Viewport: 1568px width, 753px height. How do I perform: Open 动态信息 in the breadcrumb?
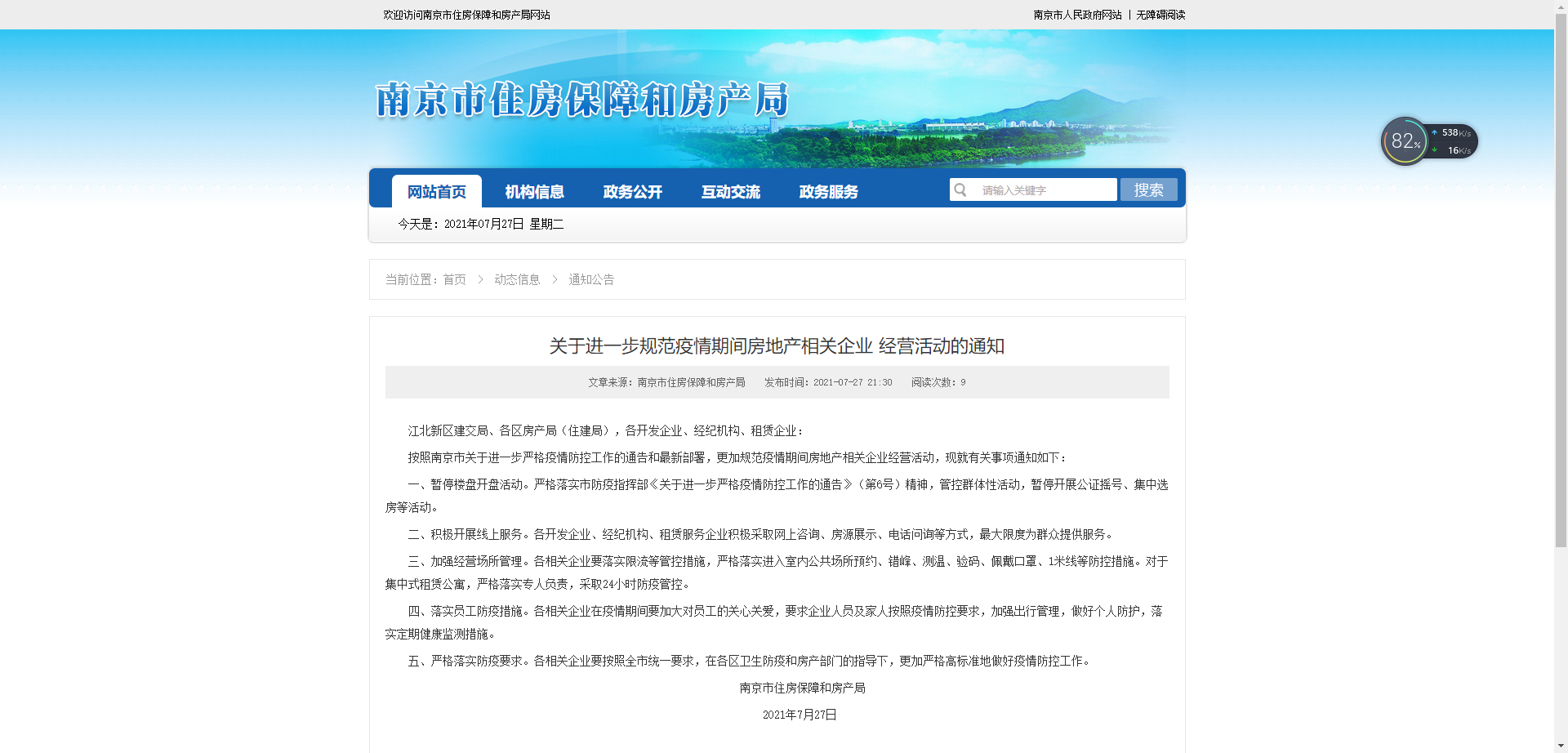tap(517, 279)
